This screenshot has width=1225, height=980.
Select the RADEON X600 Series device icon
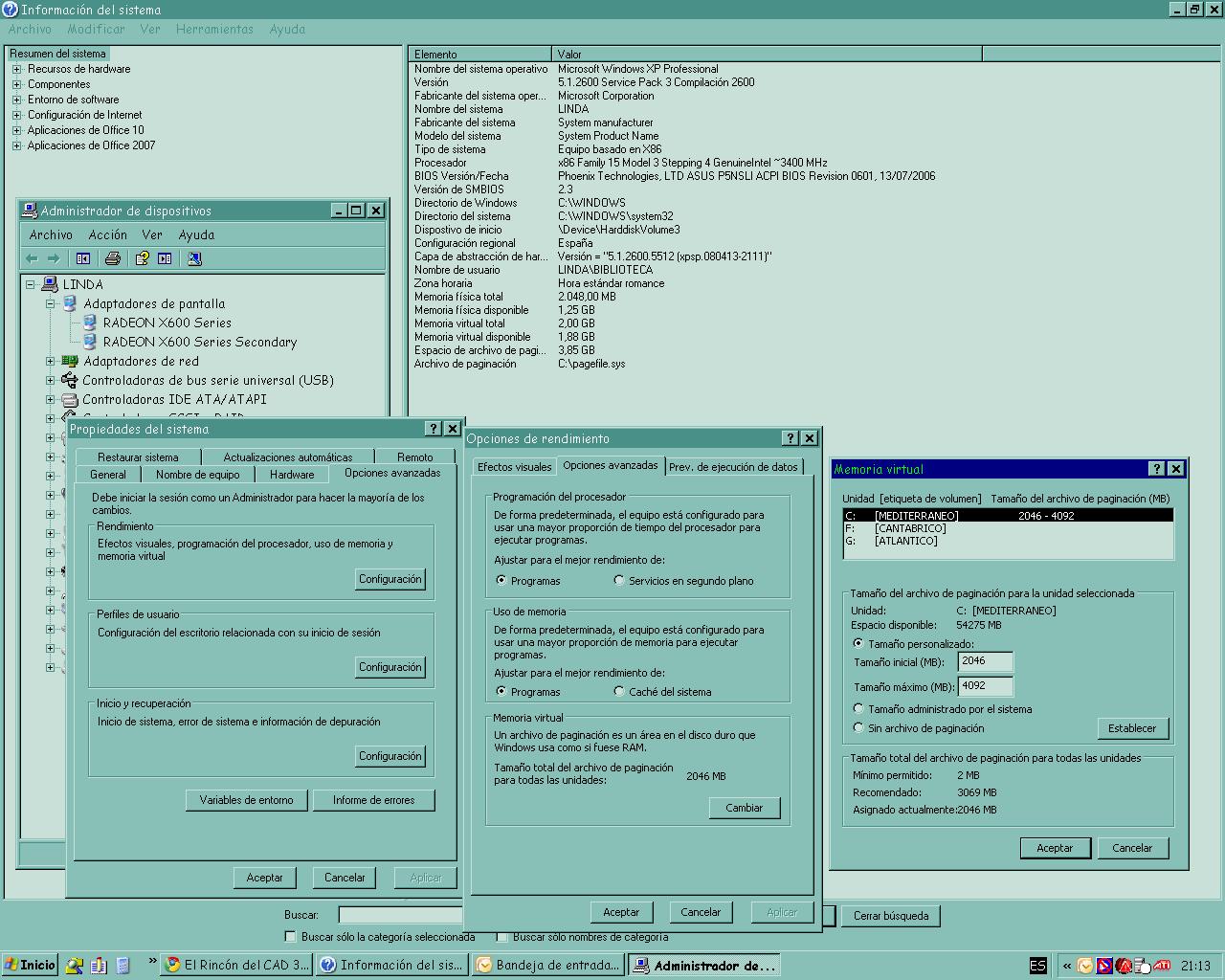coord(90,323)
